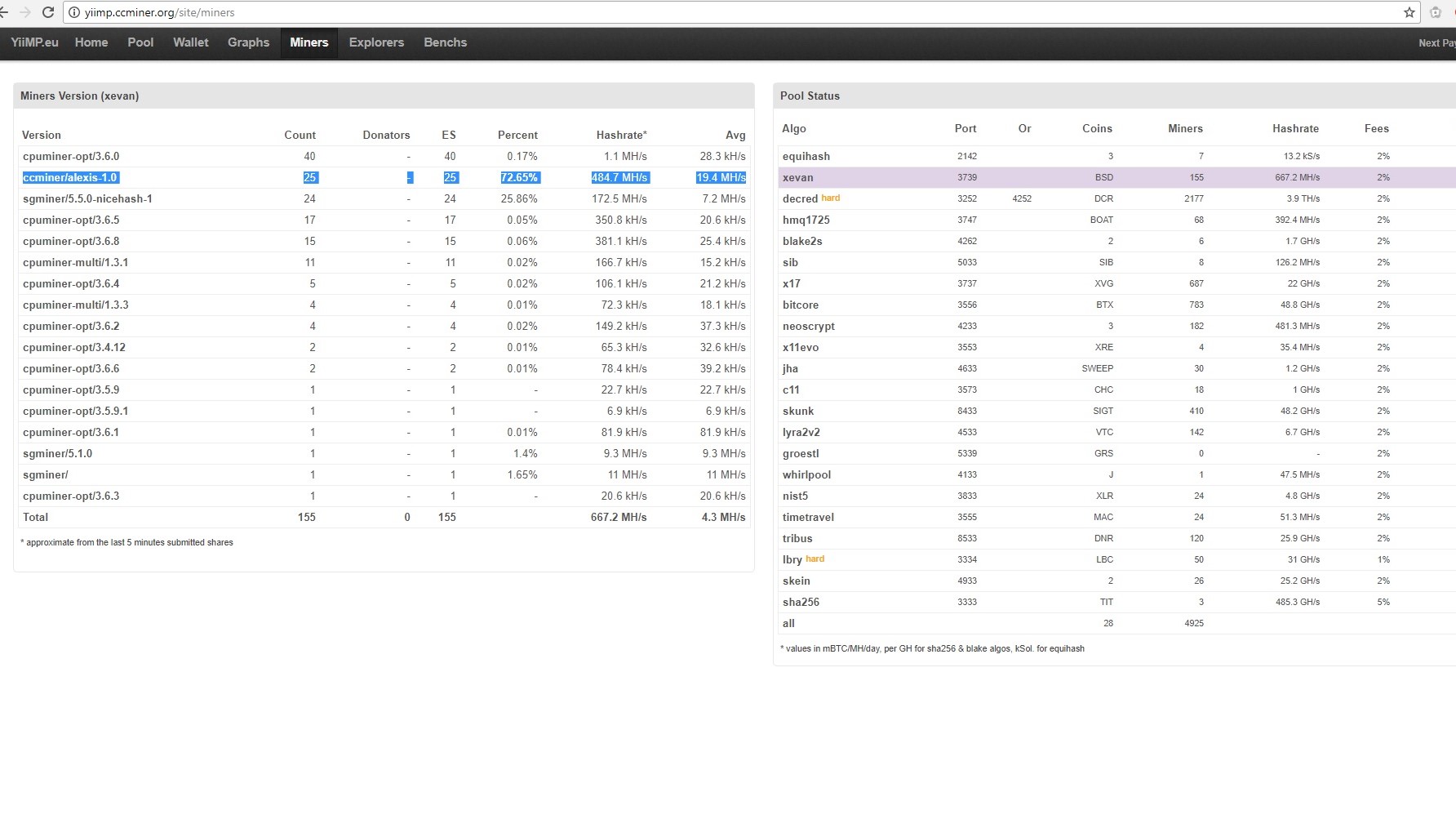Click the Donators column header
Image resolution: width=1456 pixels, height=819 pixels.
pyautogui.click(x=386, y=135)
